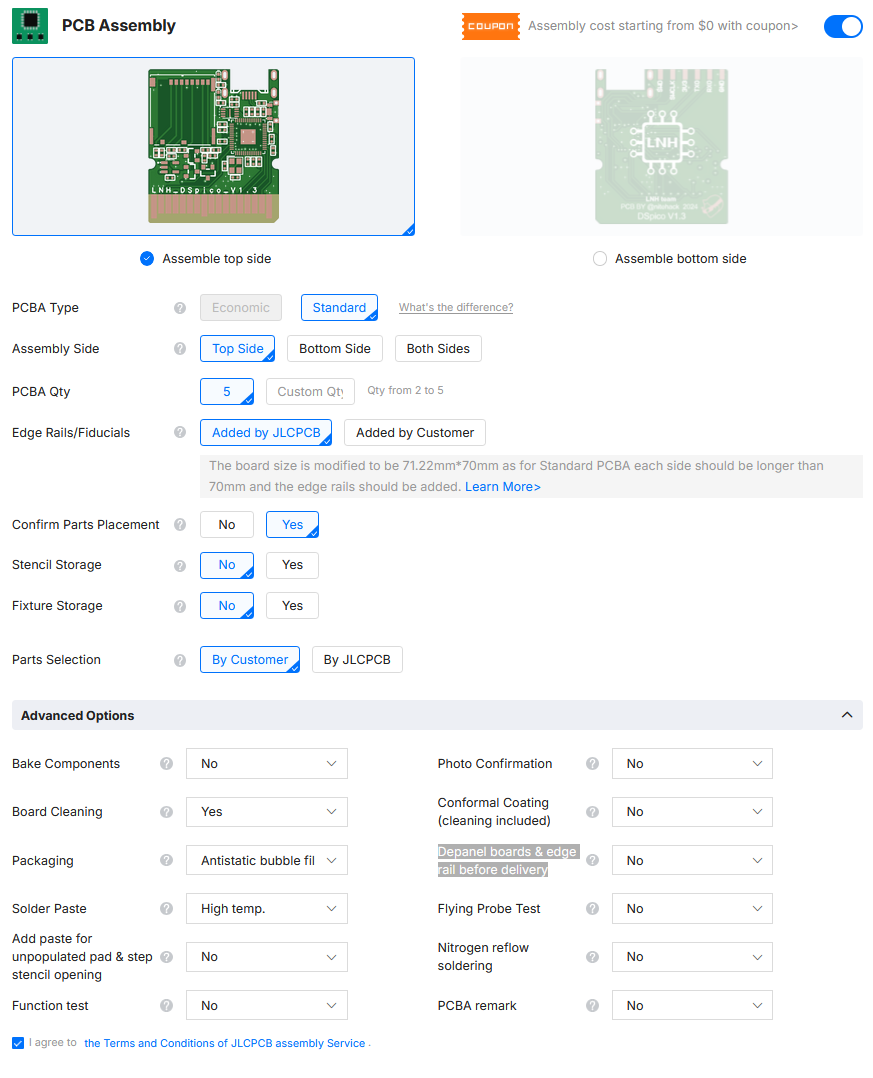This screenshot has width=873, height=1078.
Task: Collapse the Advanced Options section
Action: (846, 716)
